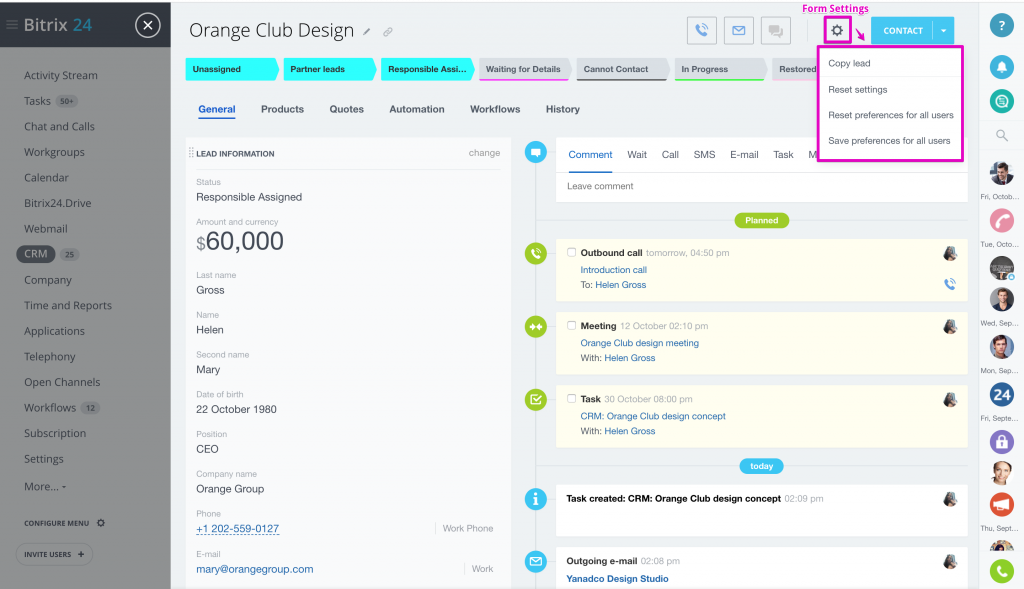Click the envelope icon beside Outgoing e-mail

click(x=536, y=562)
